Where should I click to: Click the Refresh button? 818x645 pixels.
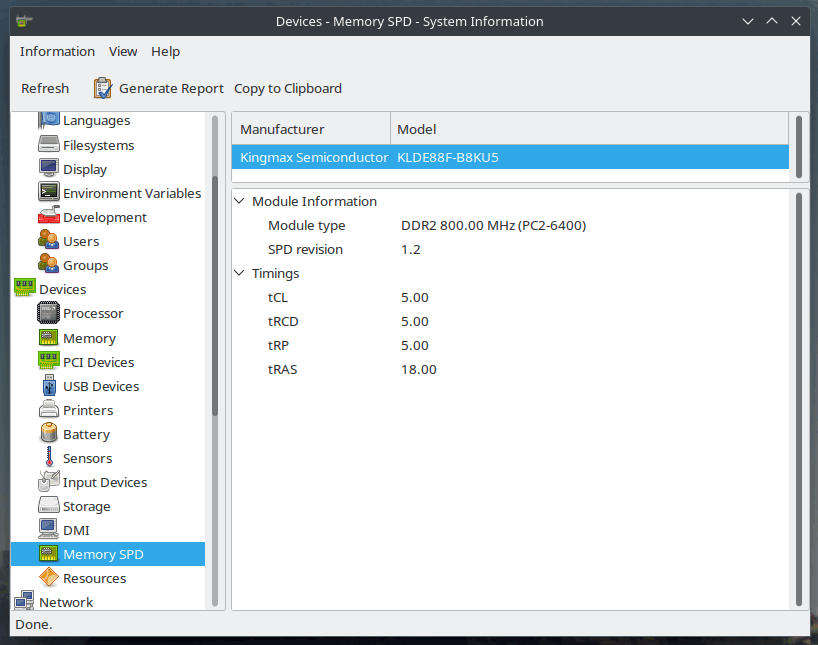point(45,88)
